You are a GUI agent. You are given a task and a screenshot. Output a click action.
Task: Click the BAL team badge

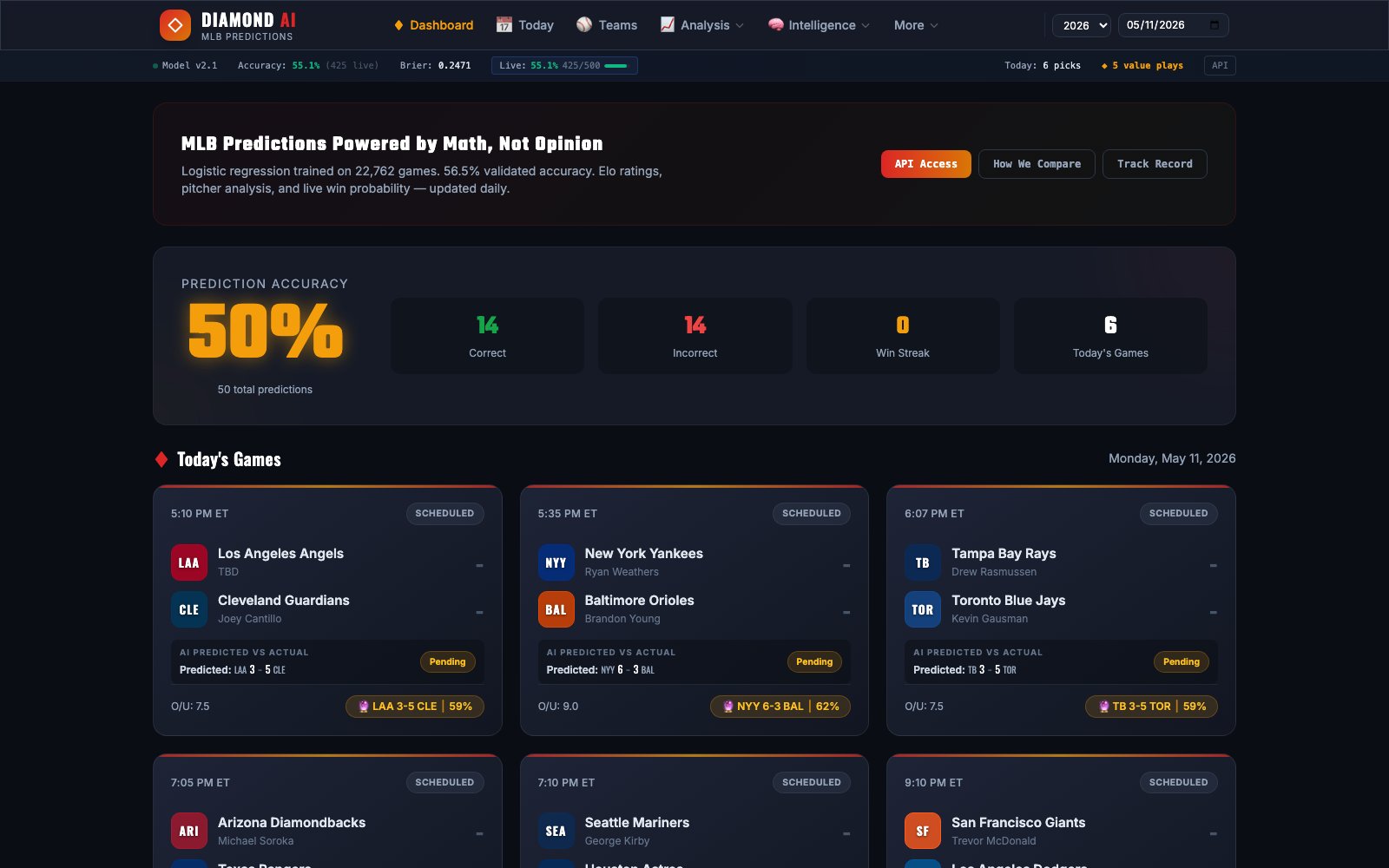[556, 609]
